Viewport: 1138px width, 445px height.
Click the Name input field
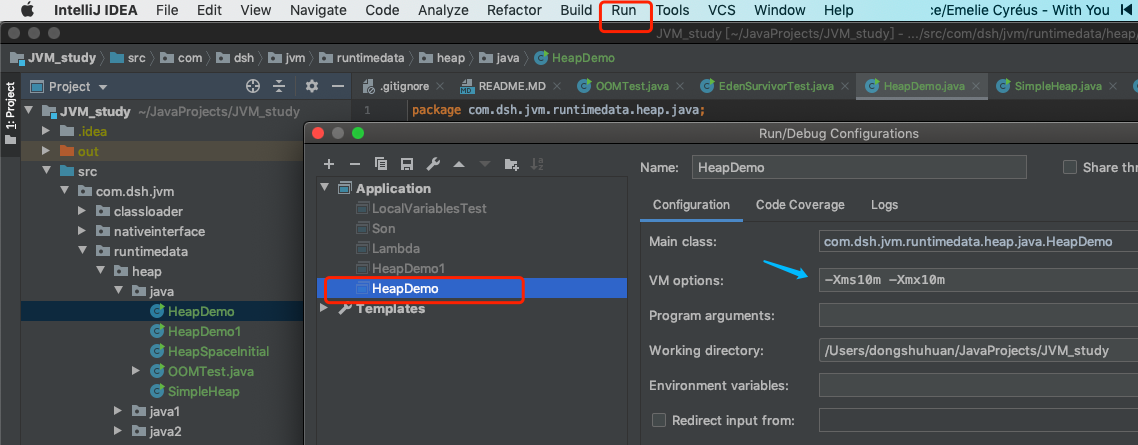click(859, 167)
